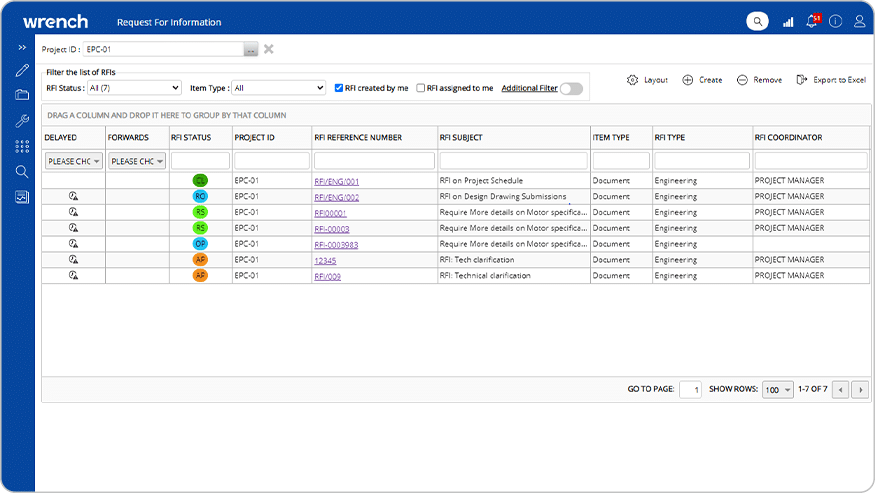Open the folder icon in sidebar
The image size is (875, 493).
click(22, 94)
